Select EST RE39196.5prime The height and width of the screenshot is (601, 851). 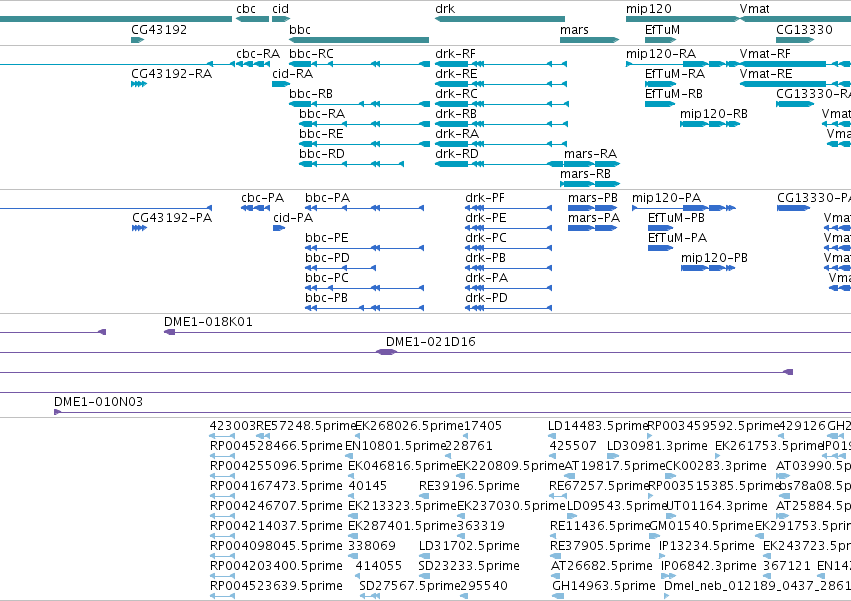(x=424, y=496)
